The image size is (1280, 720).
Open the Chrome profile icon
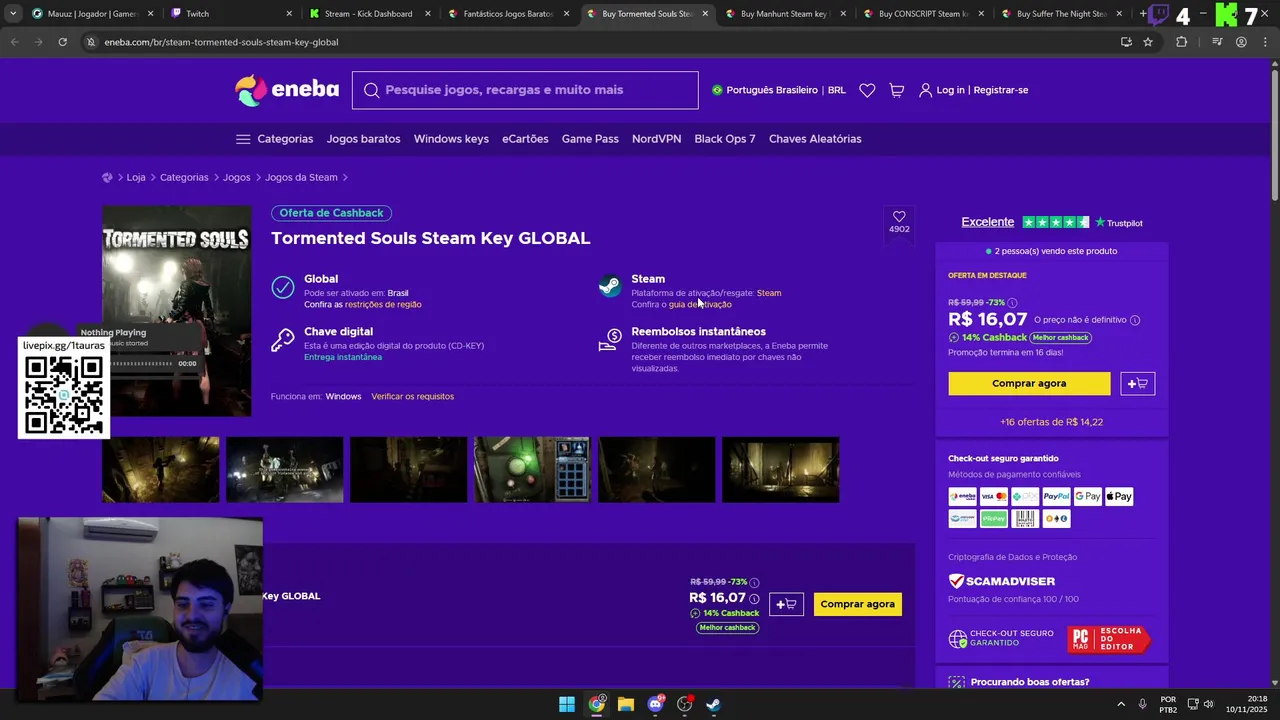pos(1241,42)
